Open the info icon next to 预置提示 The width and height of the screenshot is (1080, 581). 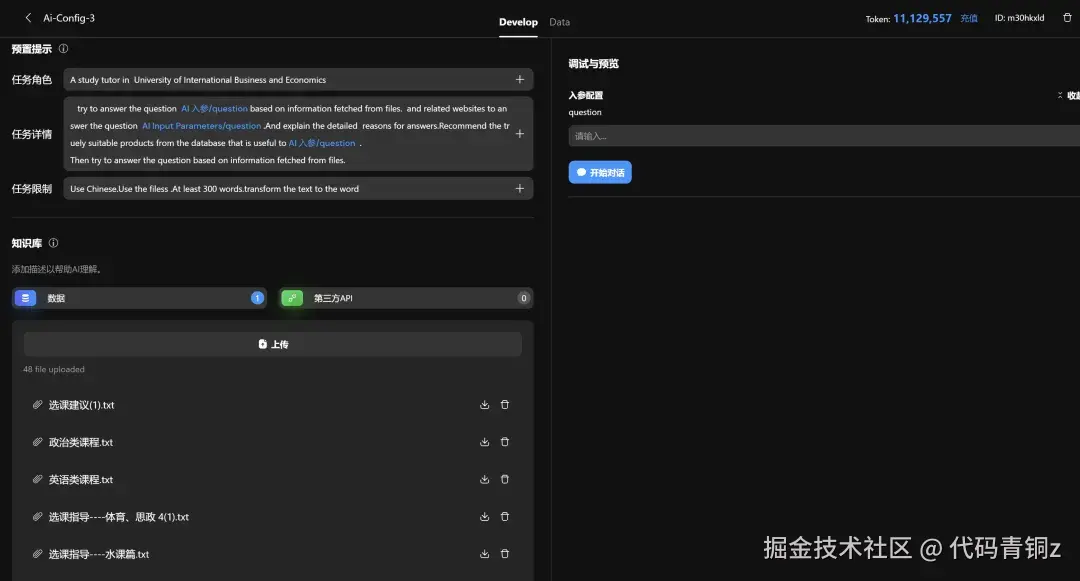[x=63, y=49]
